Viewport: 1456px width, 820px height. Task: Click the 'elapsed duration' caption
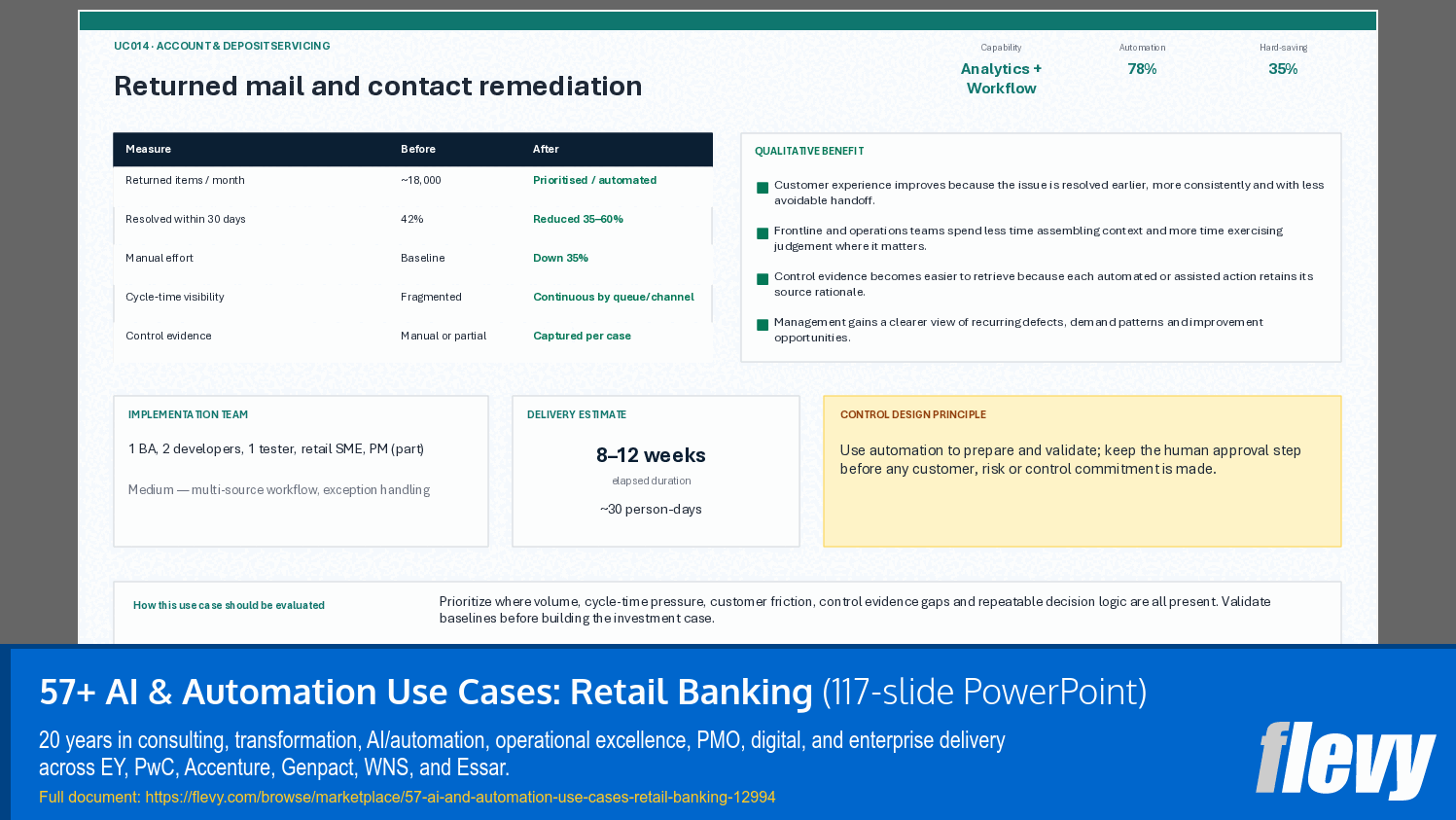651,481
